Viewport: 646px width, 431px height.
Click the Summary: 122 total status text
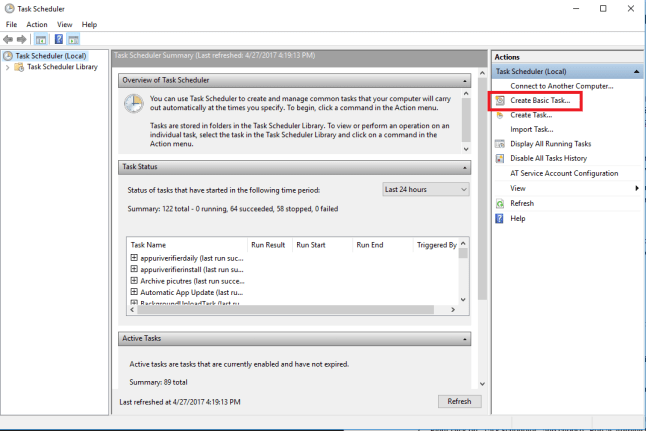233,209
